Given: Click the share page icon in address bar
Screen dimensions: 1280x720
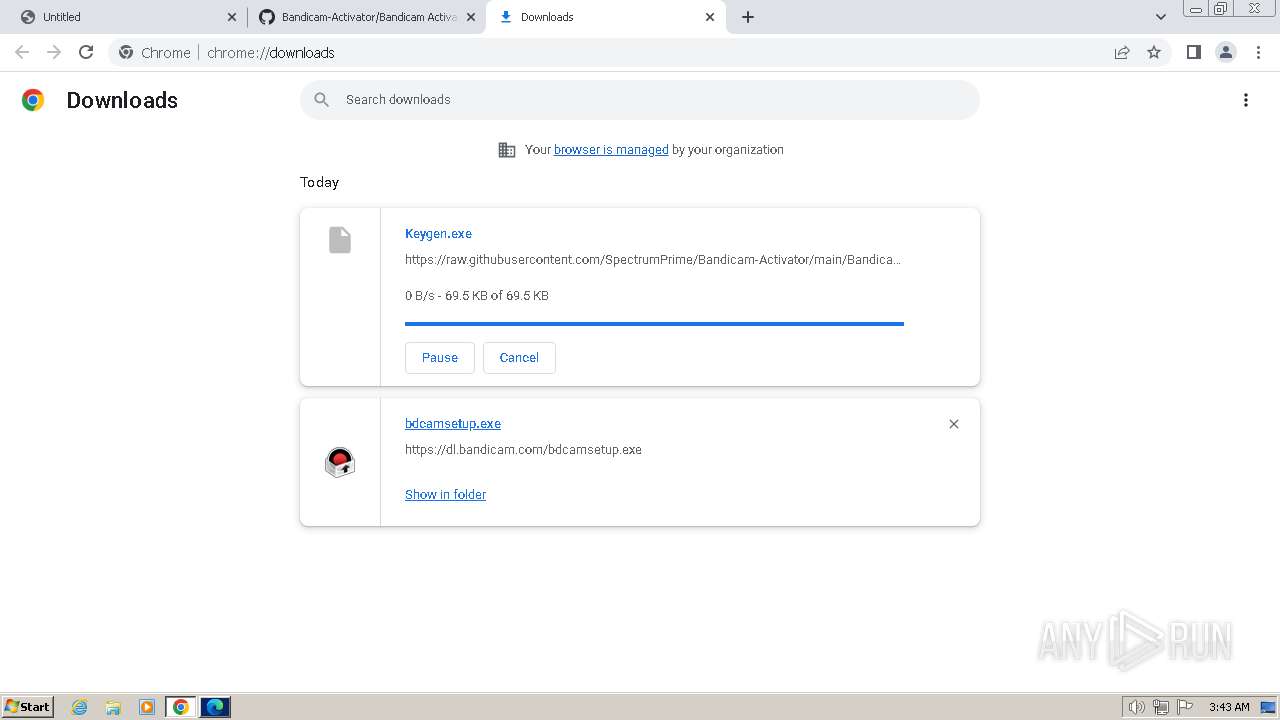Looking at the screenshot, I should pos(1122,52).
